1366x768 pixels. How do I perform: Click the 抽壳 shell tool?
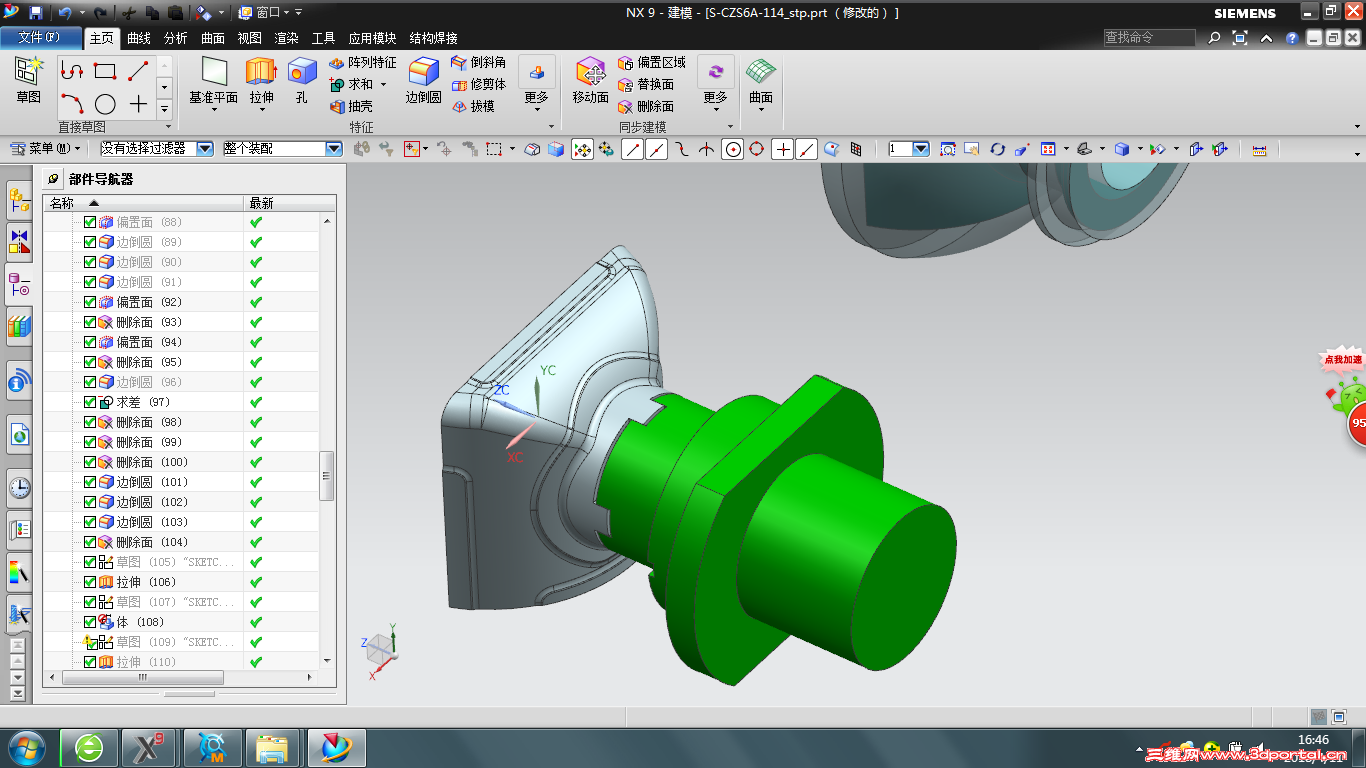(x=351, y=106)
